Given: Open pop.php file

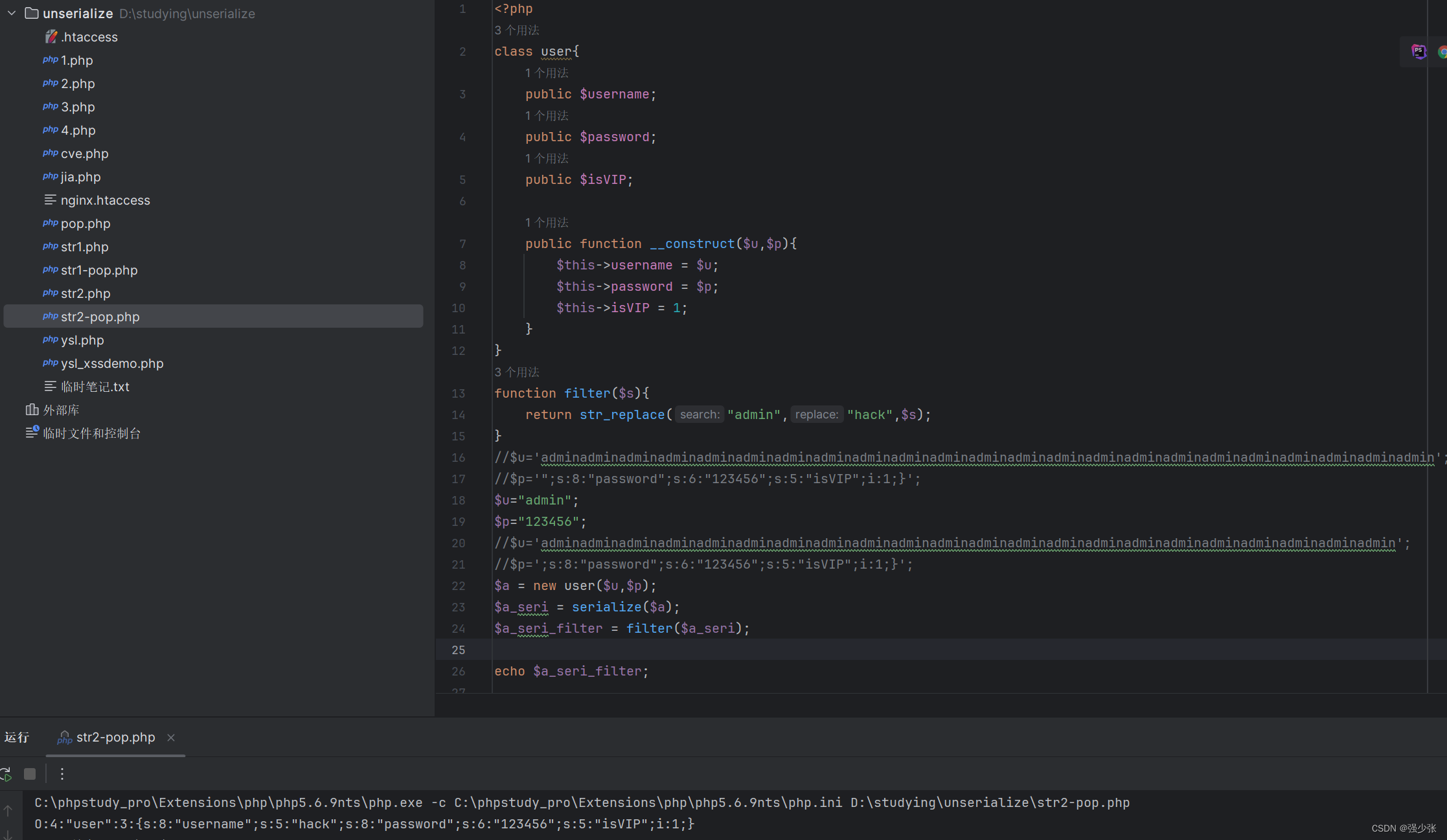Looking at the screenshot, I should (x=85, y=223).
